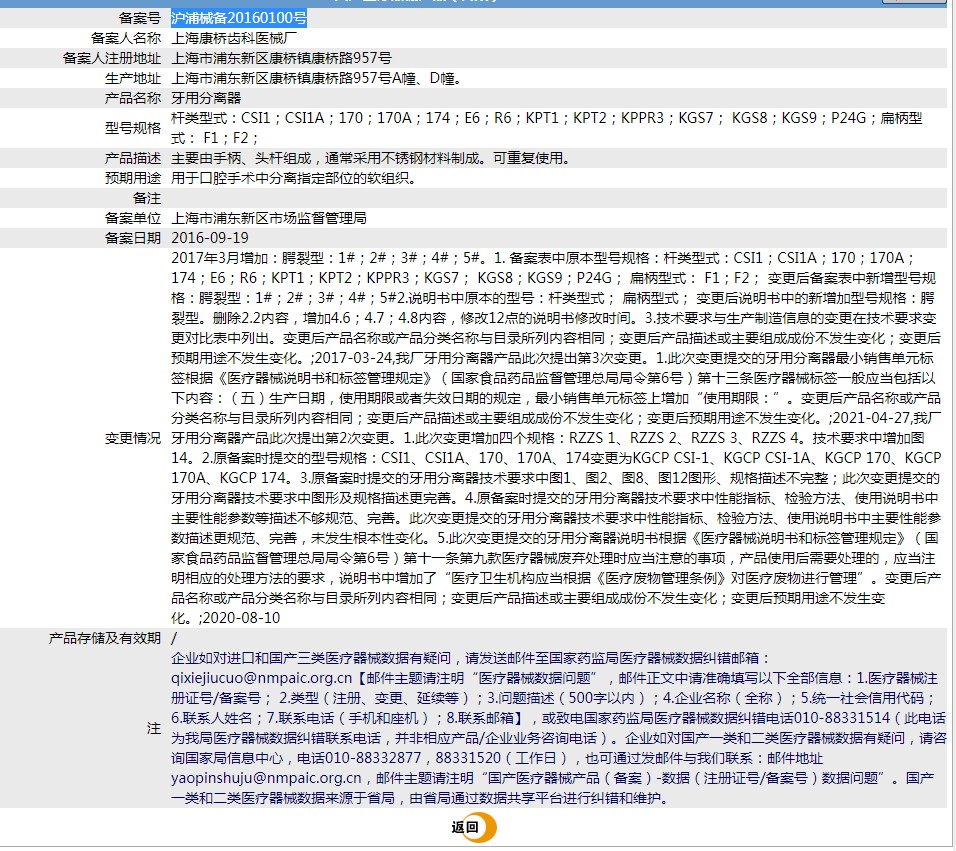The width and height of the screenshot is (956, 851).
Task: Click the 预期用途 label
Action: (133, 179)
